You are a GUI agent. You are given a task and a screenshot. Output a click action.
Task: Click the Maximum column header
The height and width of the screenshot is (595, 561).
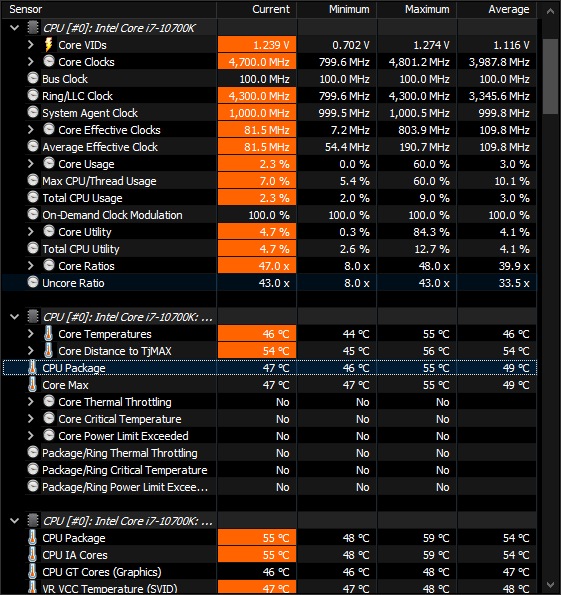pyautogui.click(x=417, y=9)
